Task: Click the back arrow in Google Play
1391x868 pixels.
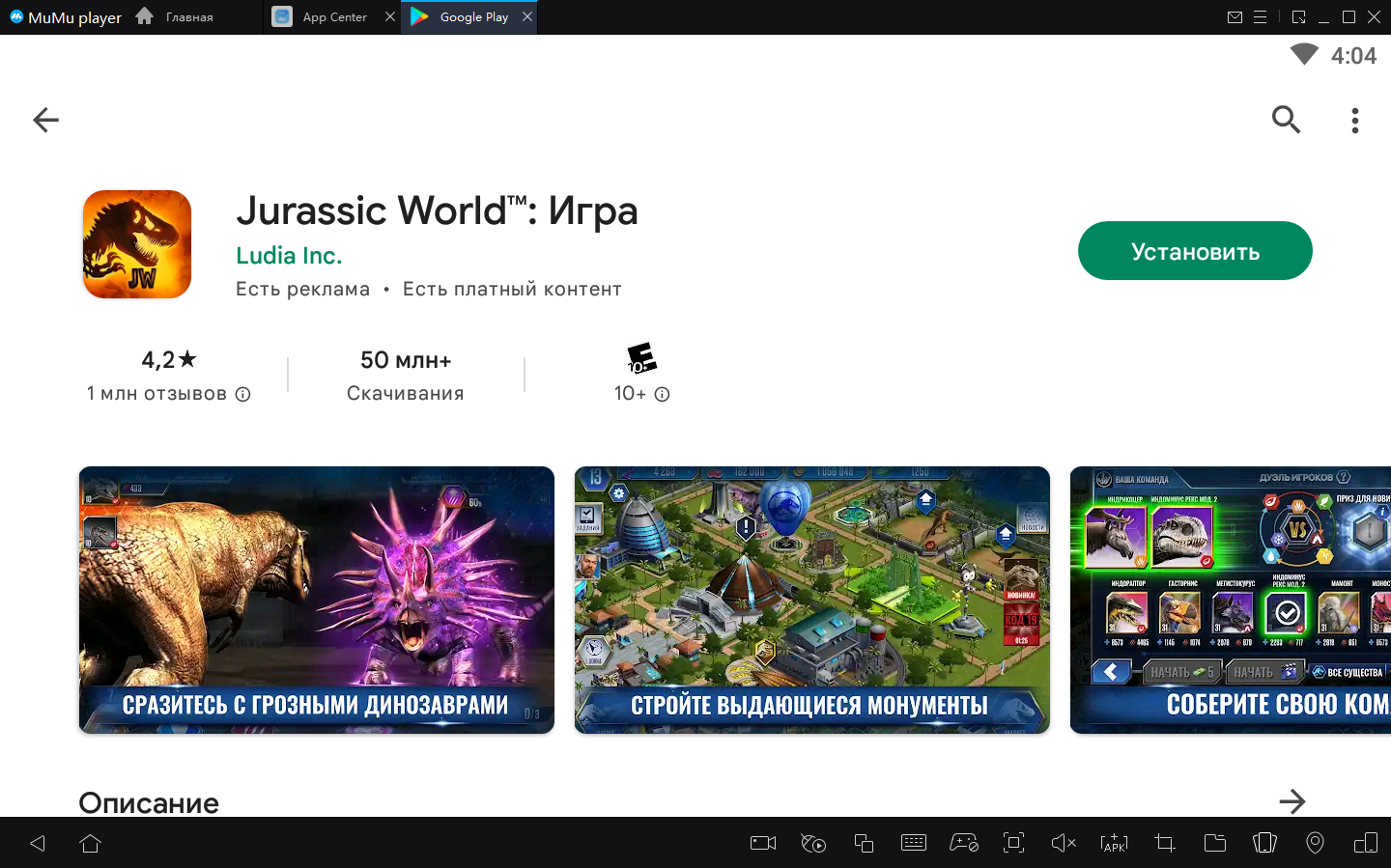Action: coord(45,120)
